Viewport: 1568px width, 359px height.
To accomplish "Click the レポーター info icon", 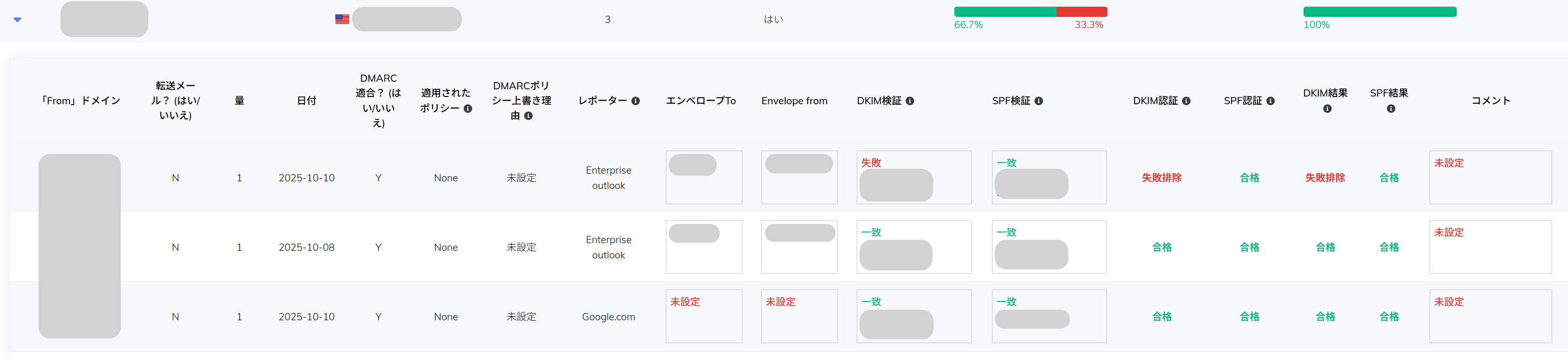I will point(635,101).
